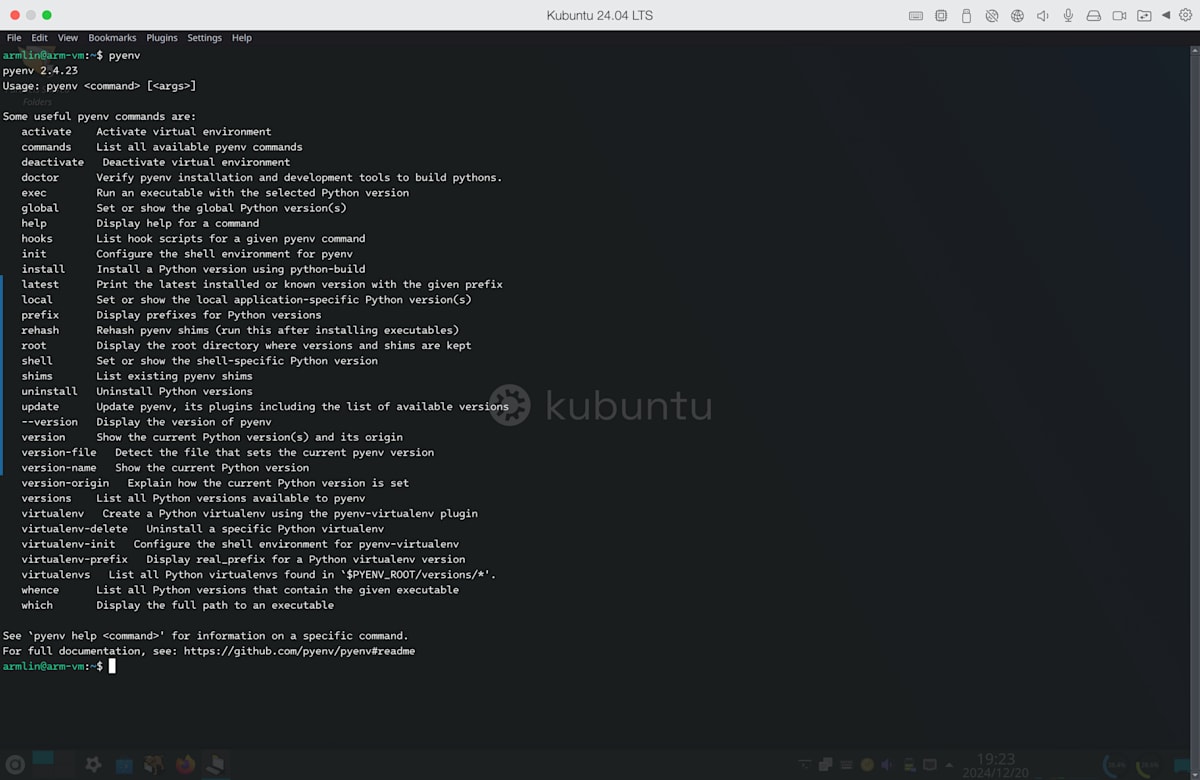Click the 'version-origin' command row
The height and width of the screenshot is (780, 1200).
click(215, 483)
